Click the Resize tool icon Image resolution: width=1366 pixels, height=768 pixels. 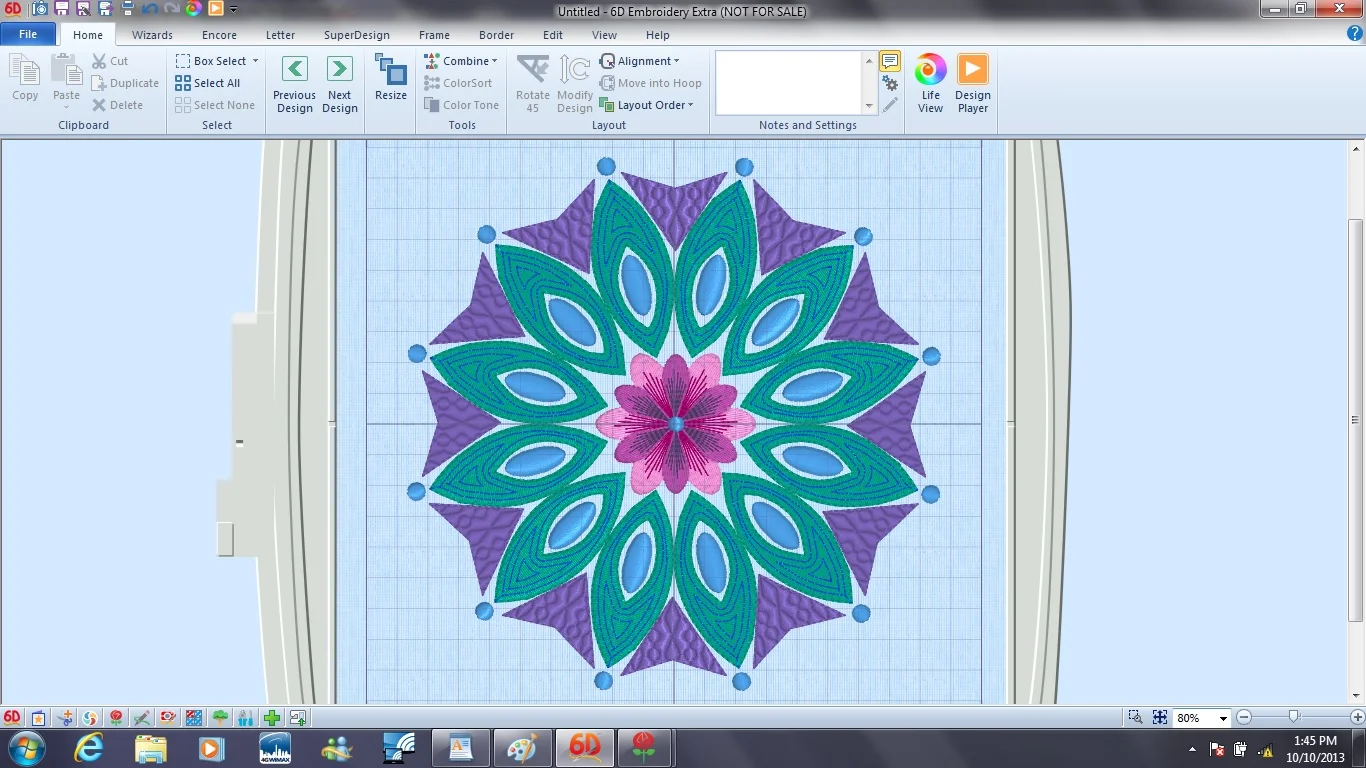point(391,78)
